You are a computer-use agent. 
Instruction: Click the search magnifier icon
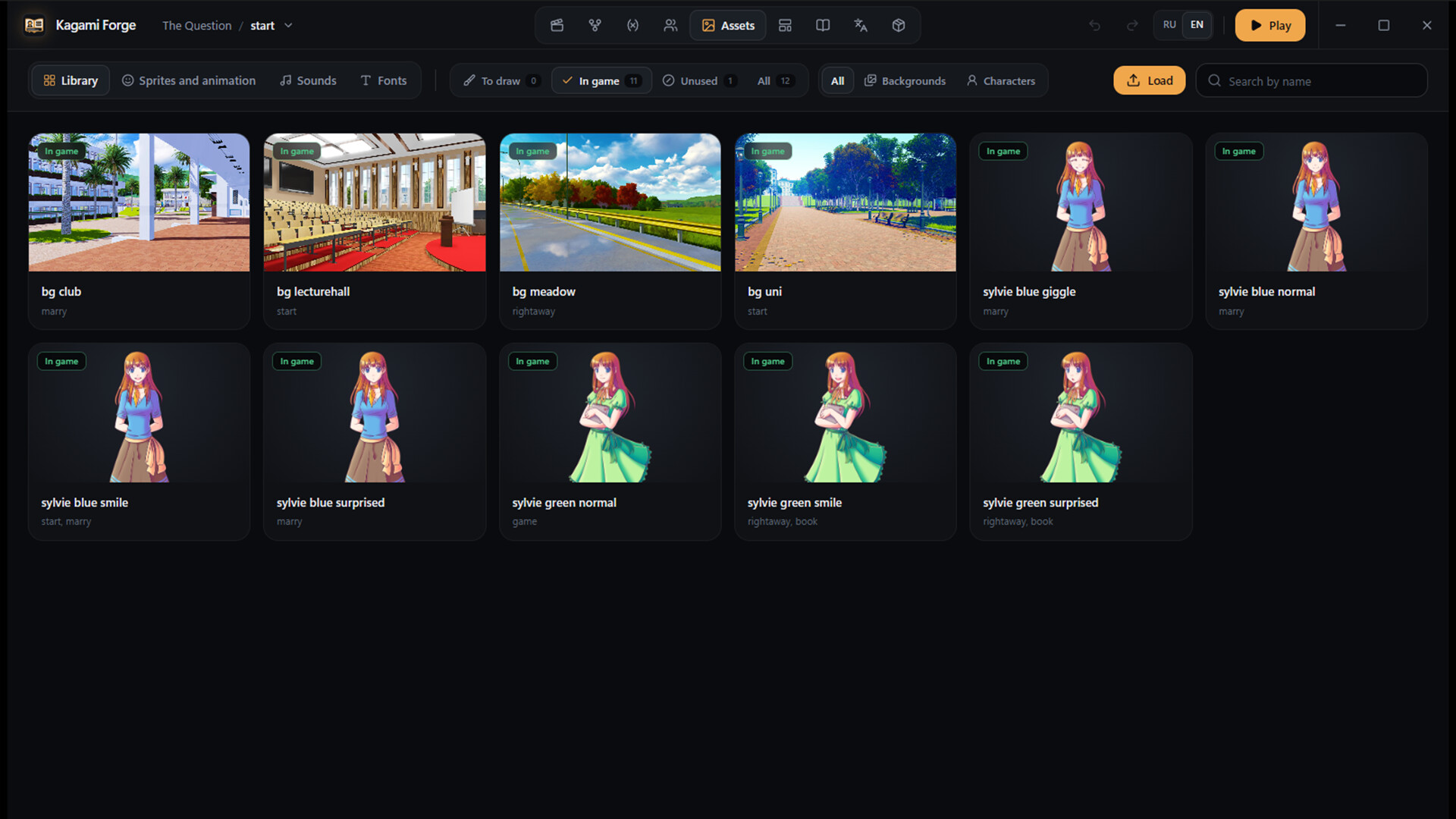click(1214, 80)
